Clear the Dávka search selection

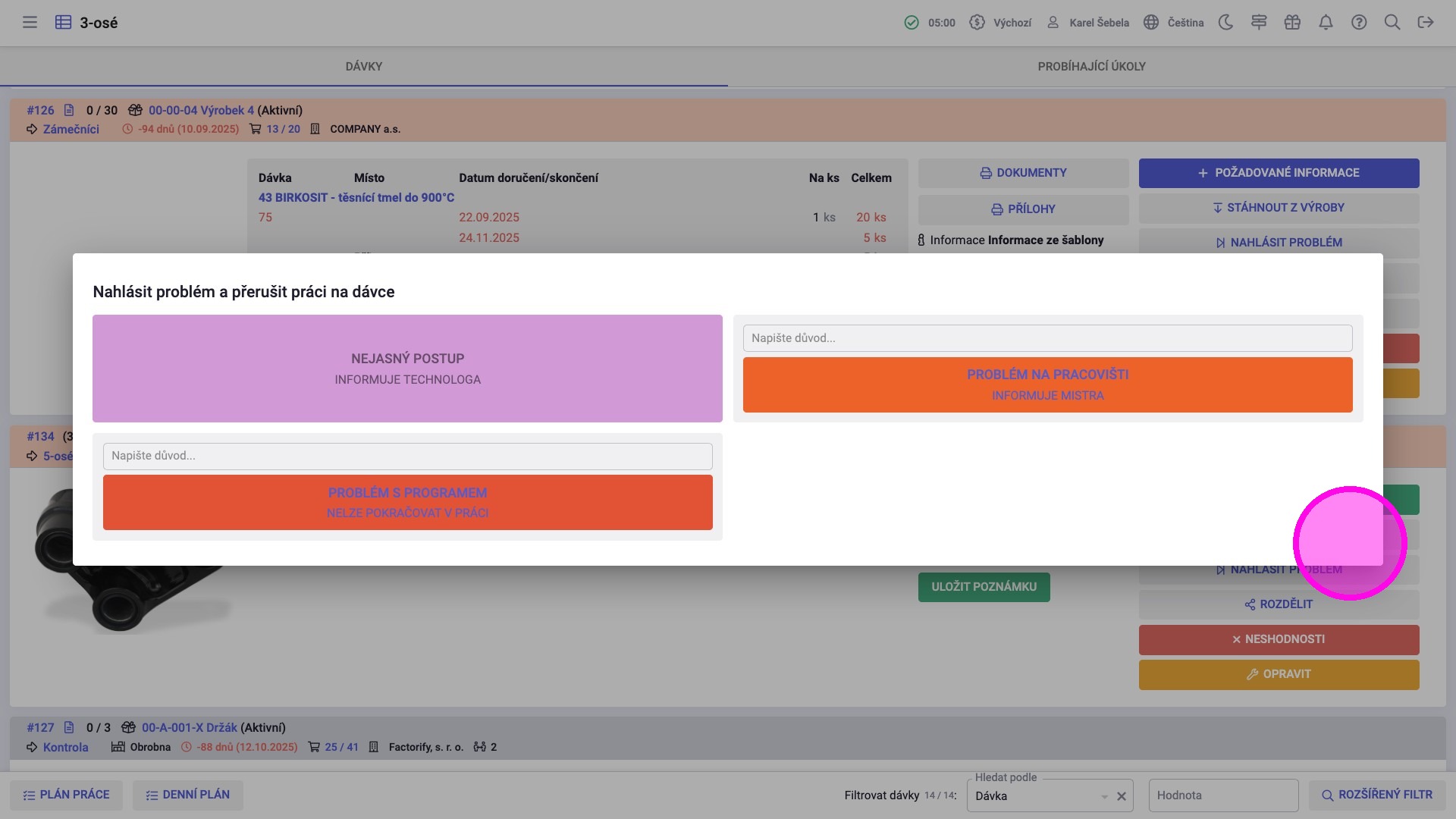[x=1122, y=796]
